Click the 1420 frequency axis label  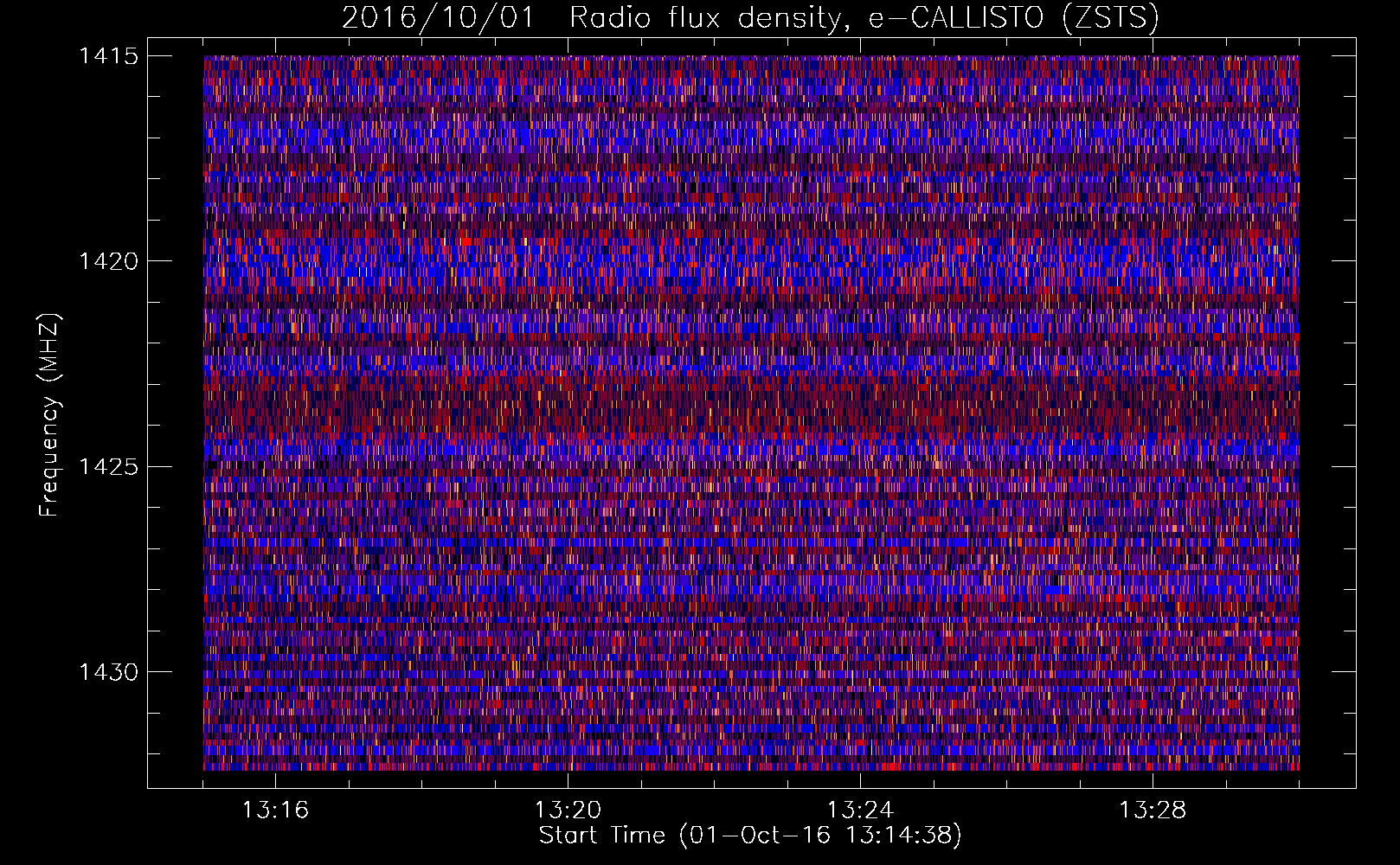[108, 261]
